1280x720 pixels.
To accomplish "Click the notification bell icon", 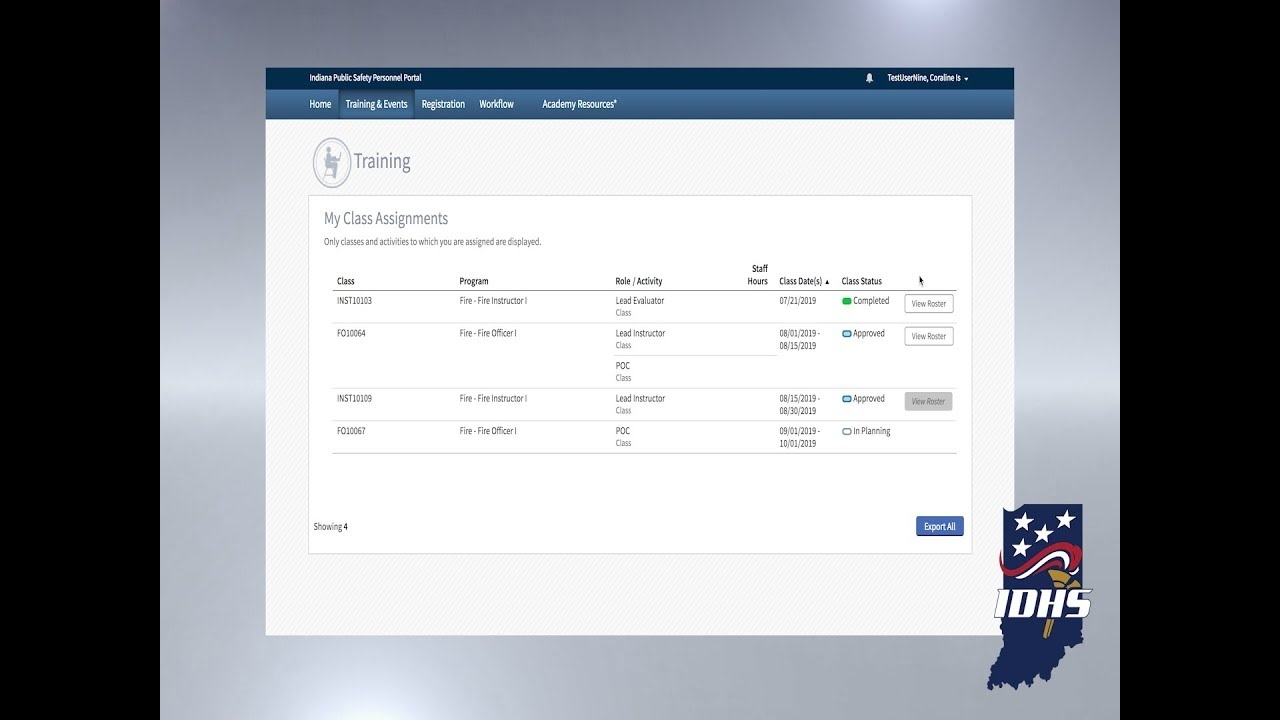I will tap(869, 78).
